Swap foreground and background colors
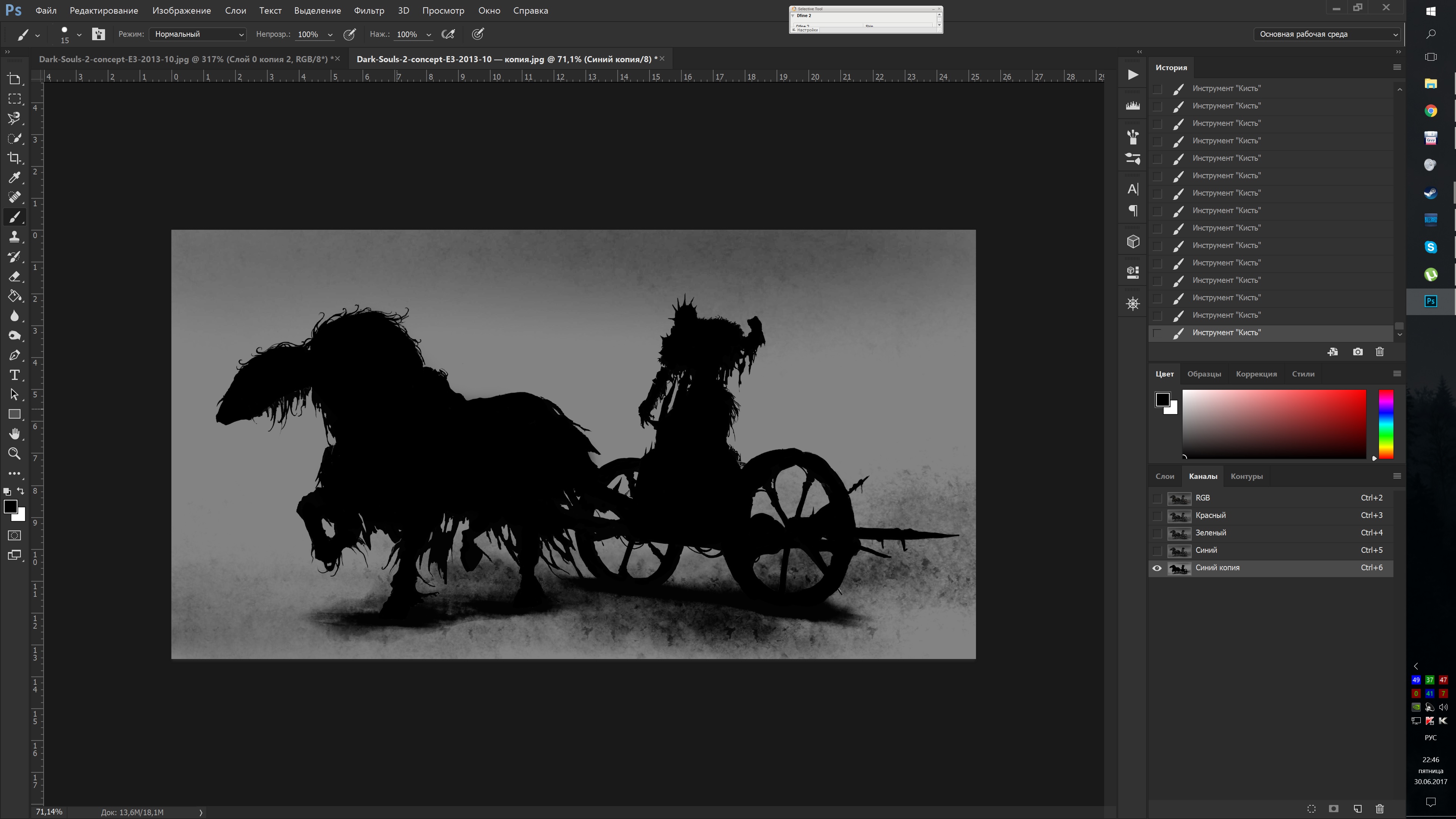Viewport: 1456px width, 819px height. point(21,491)
